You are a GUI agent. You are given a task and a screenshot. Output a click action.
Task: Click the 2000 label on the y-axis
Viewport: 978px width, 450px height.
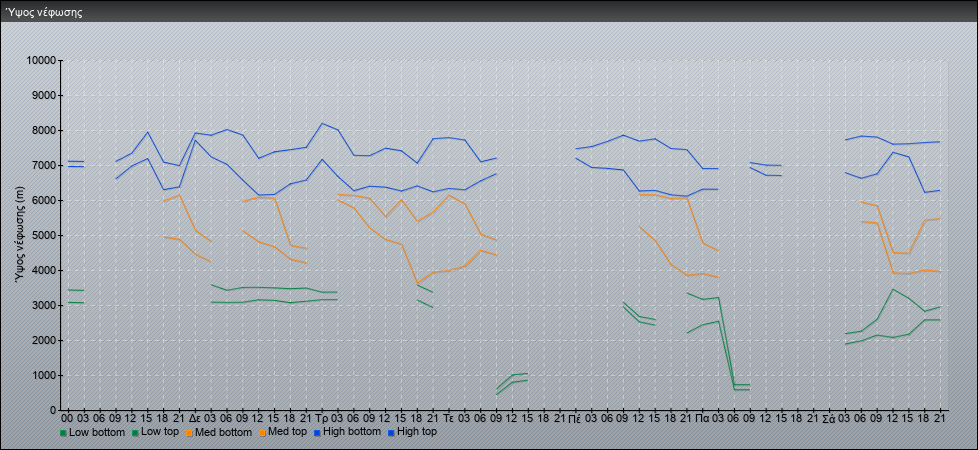point(45,340)
